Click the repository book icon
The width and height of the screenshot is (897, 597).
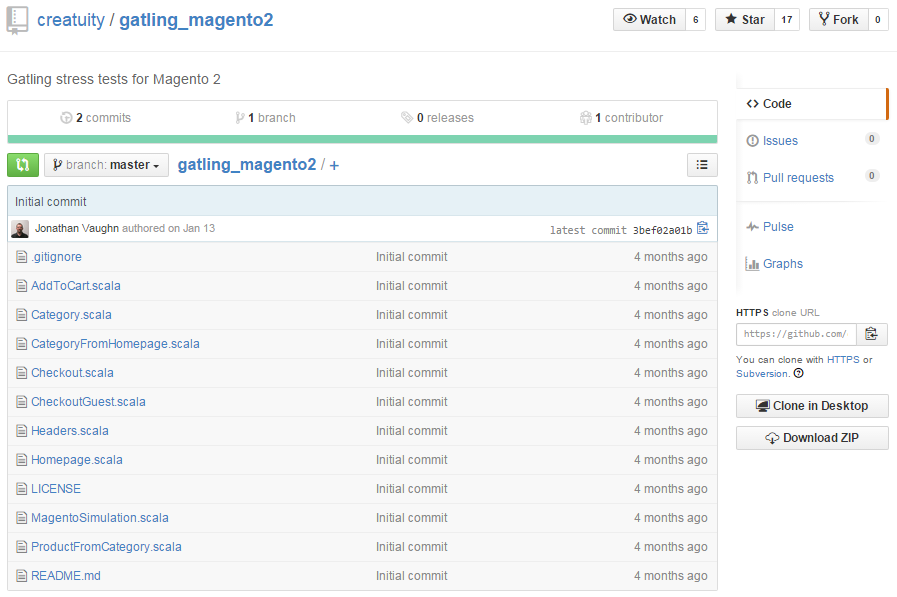[x=17, y=20]
